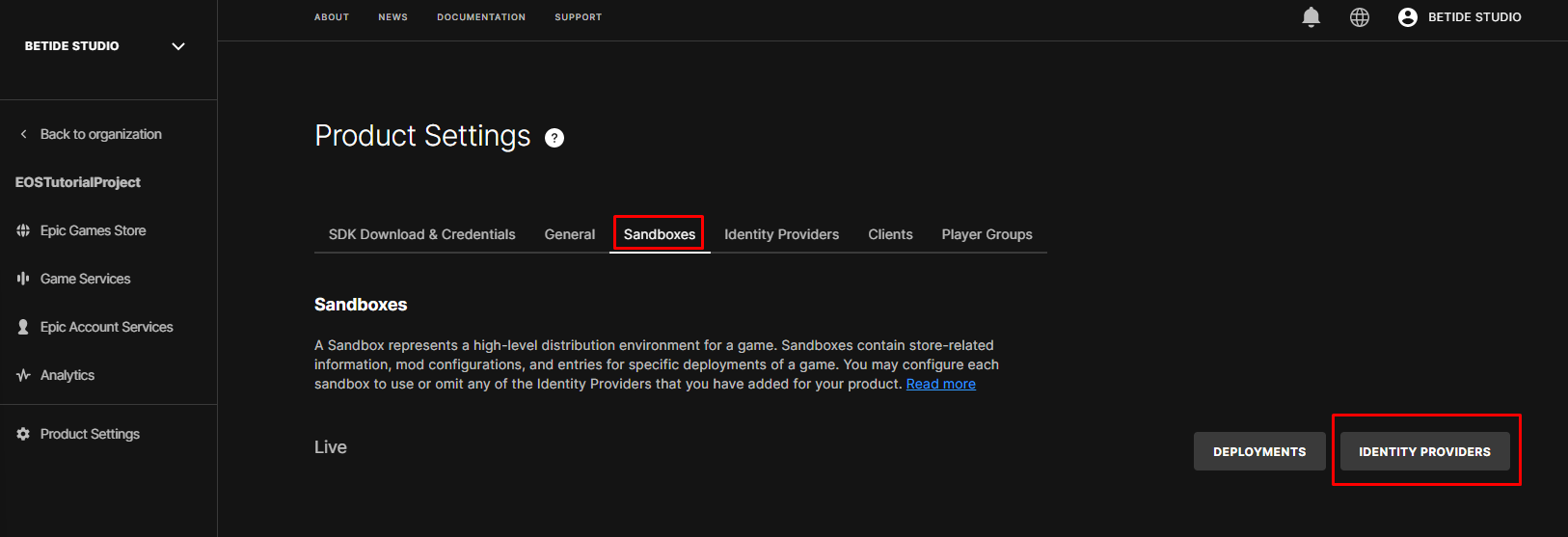The width and height of the screenshot is (1568, 537).
Task: Switch to the Identity Providers tab
Action: [781, 234]
